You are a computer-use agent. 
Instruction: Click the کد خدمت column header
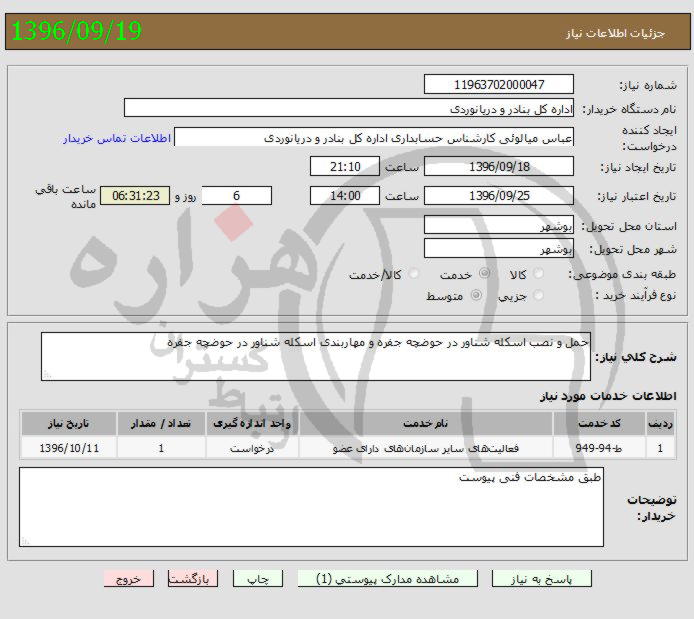pos(599,423)
